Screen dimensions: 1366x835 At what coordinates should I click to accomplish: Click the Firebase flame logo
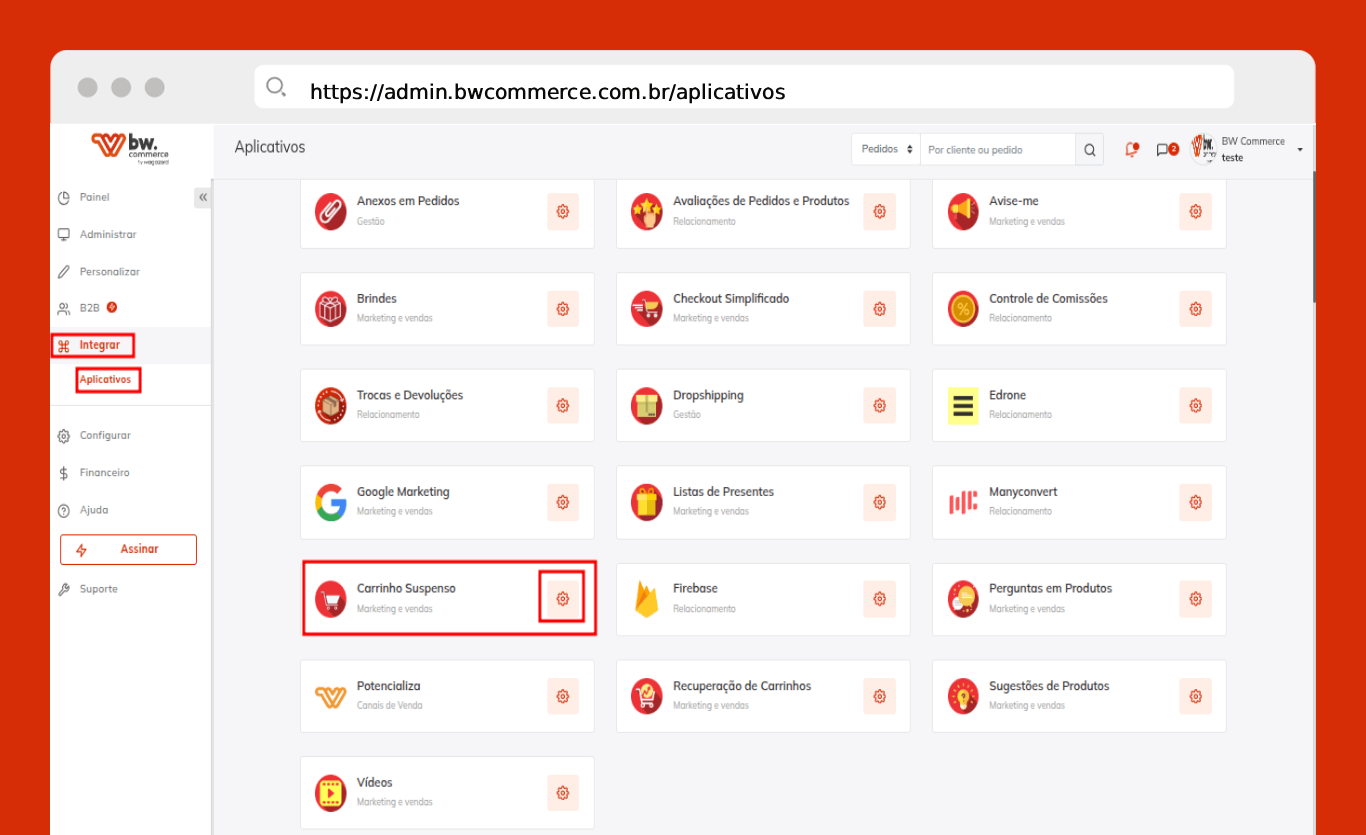coord(647,599)
